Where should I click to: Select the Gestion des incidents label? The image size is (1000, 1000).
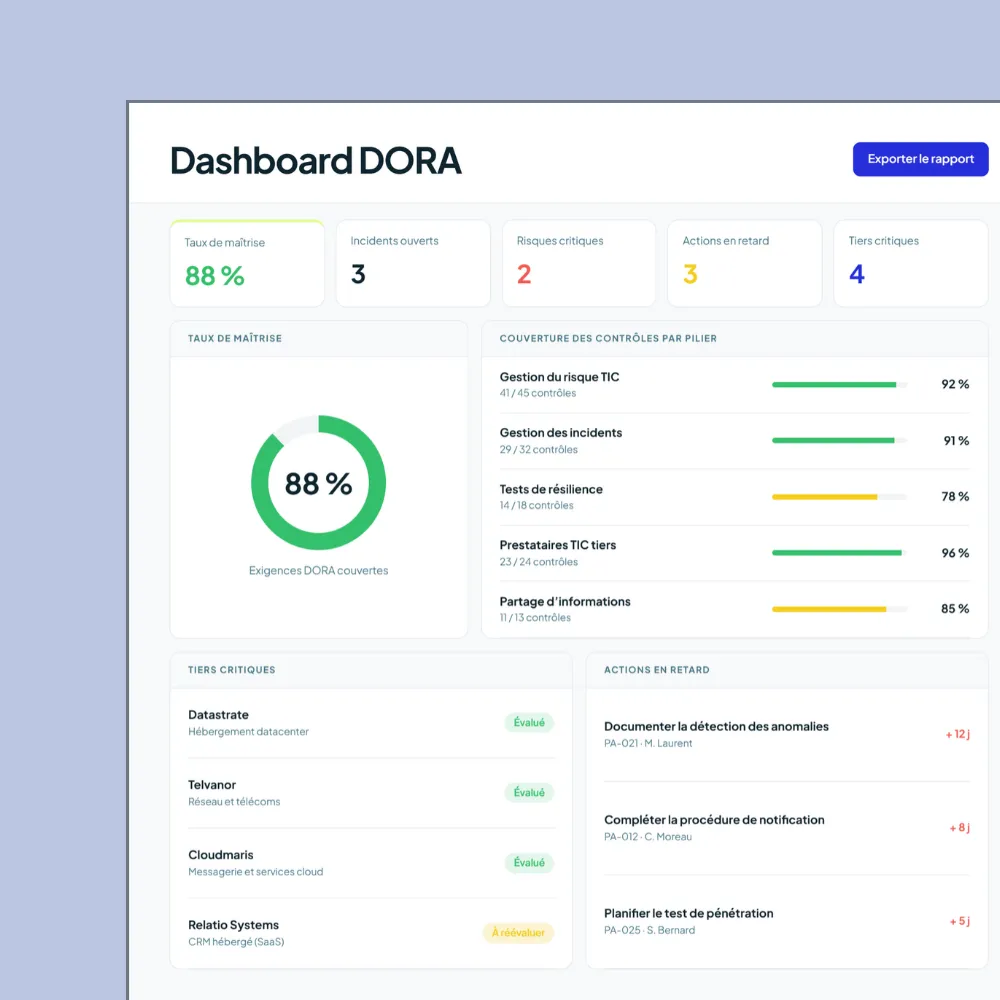tap(561, 432)
